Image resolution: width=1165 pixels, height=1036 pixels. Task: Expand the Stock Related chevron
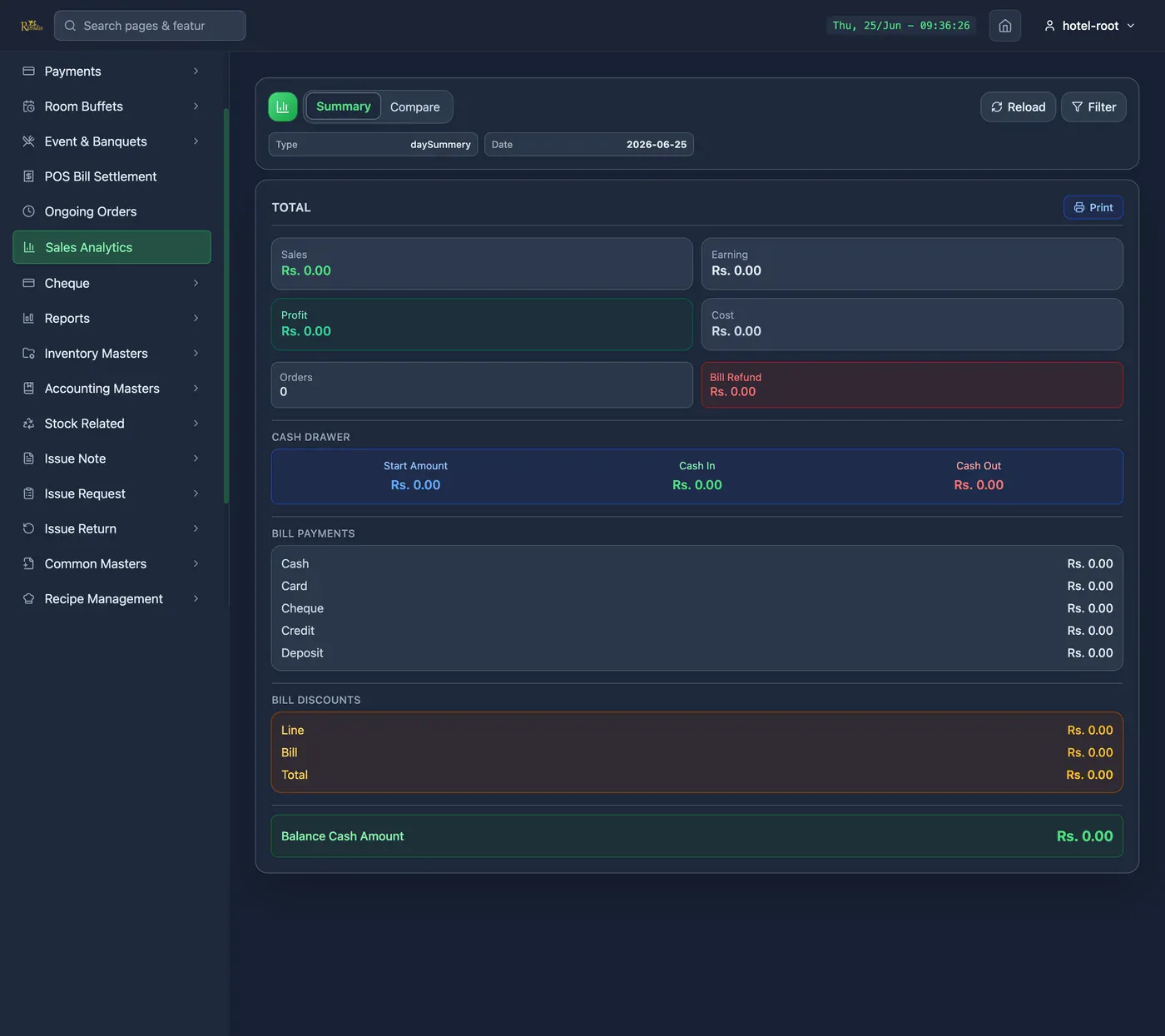(x=196, y=424)
